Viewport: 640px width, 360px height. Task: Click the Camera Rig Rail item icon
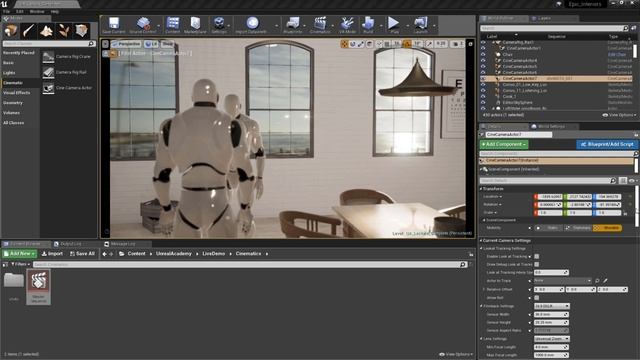[x=48, y=72]
